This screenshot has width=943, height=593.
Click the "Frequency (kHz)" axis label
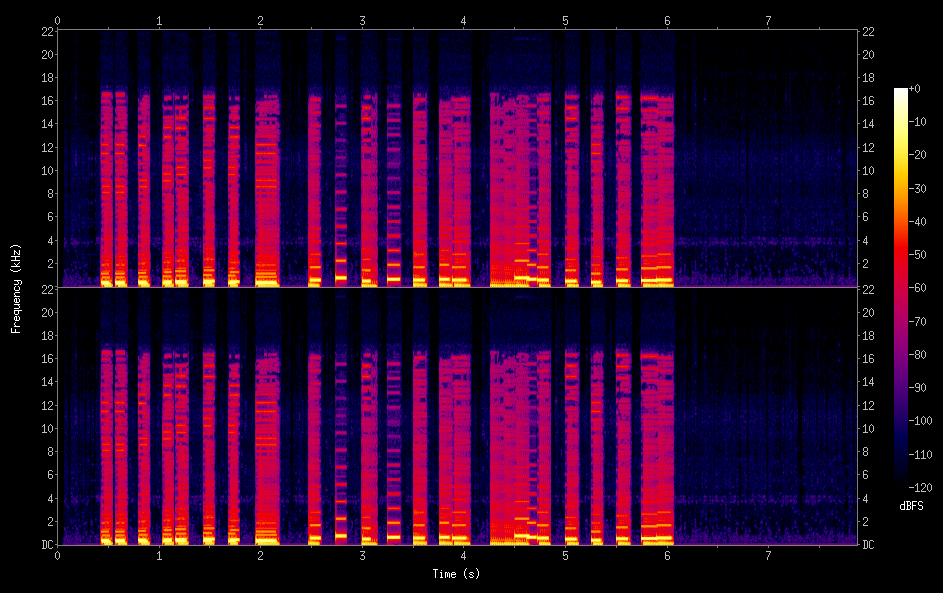[16, 288]
